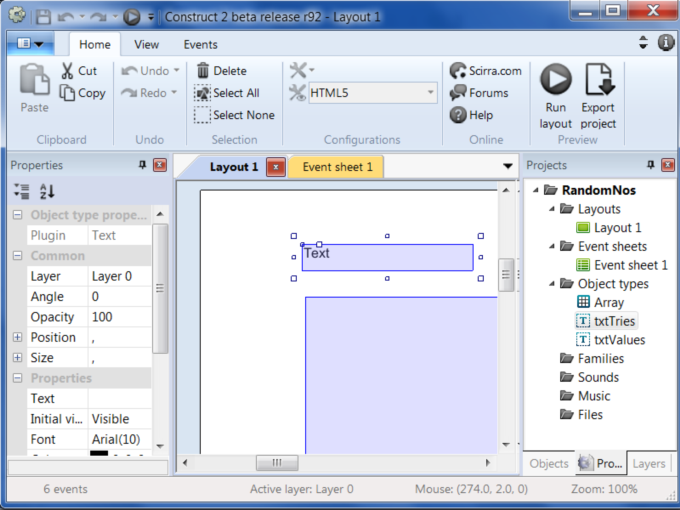Pin the Projects panel
The width and height of the screenshot is (680, 510).
pos(651,165)
